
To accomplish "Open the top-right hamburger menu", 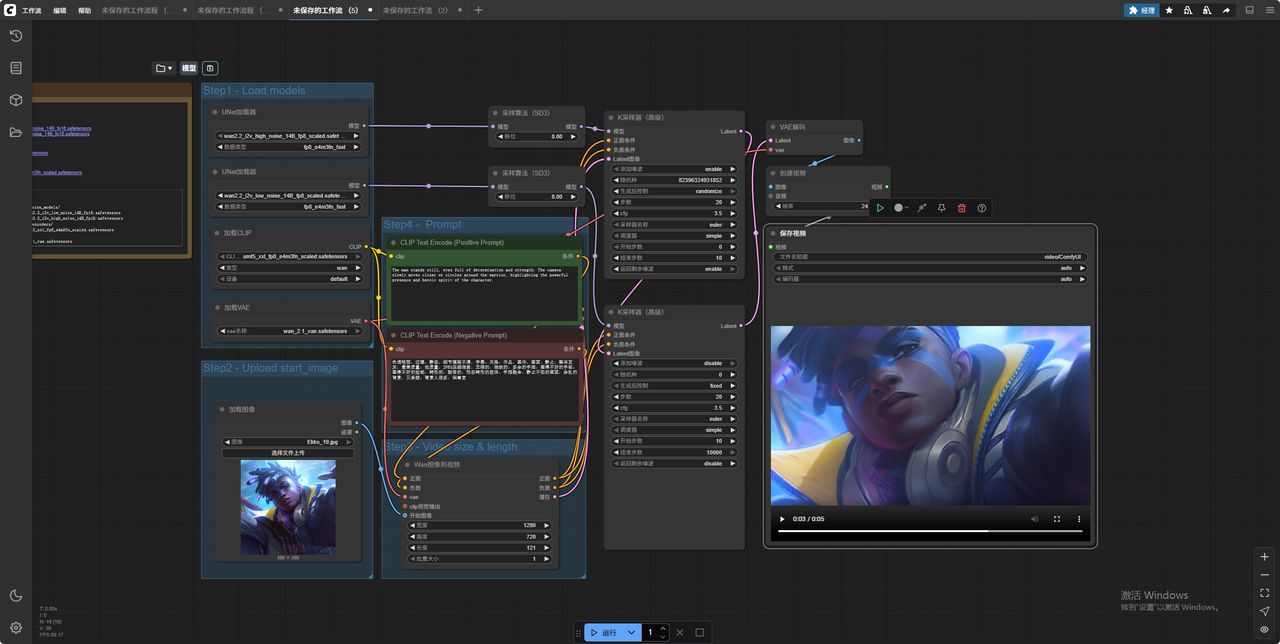I will (1268, 10).
